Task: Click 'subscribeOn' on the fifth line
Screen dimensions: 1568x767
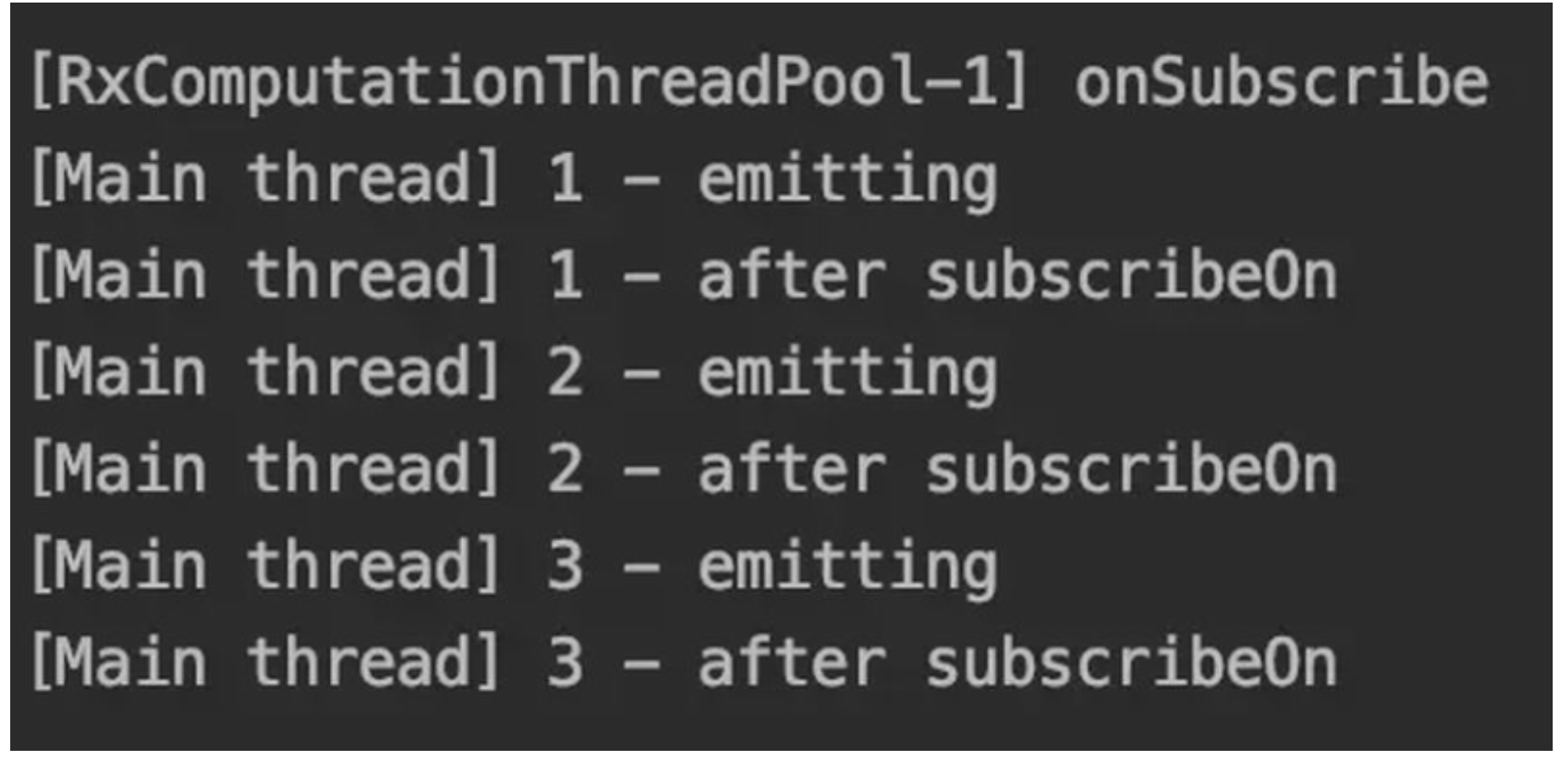Action: tap(1132, 468)
